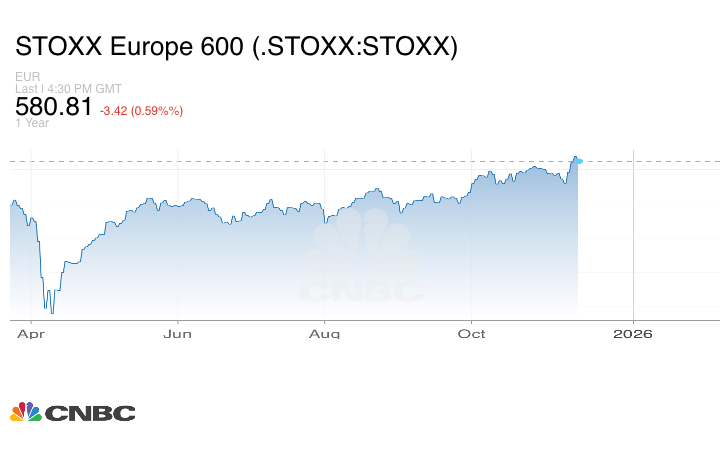Click the STOXX Europe 600 title

coord(236,47)
